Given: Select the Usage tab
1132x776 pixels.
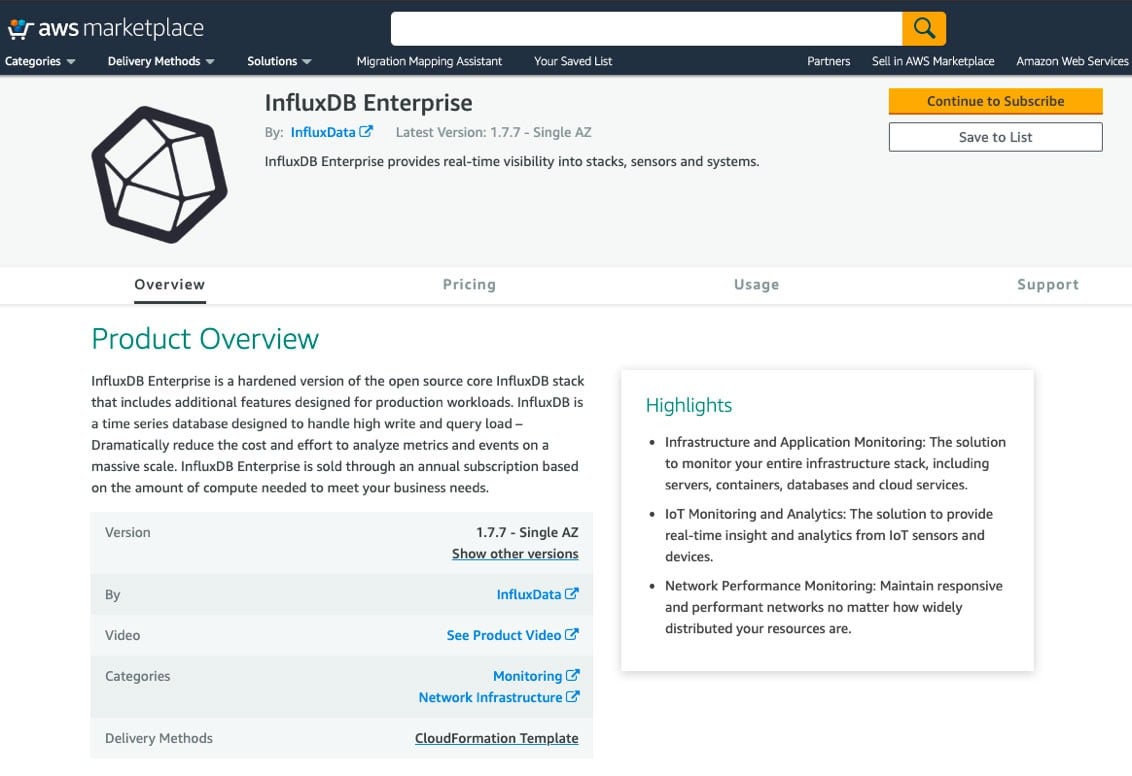Looking at the screenshot, I should 756,284.
